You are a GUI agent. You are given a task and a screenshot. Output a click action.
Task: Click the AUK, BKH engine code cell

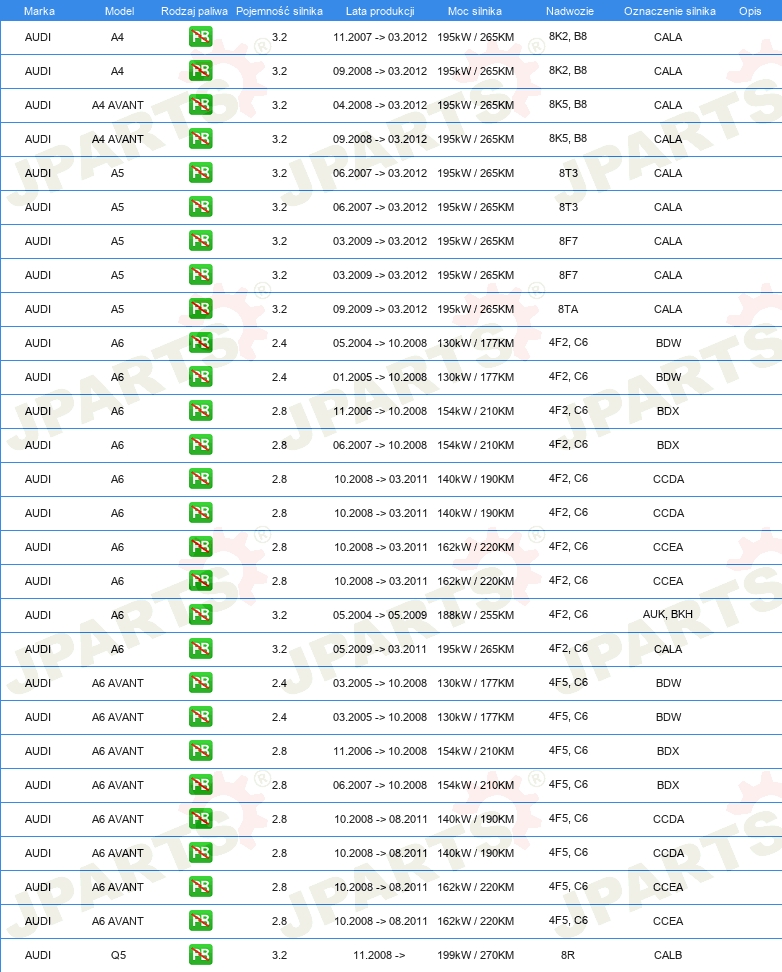tap(668, 614)
